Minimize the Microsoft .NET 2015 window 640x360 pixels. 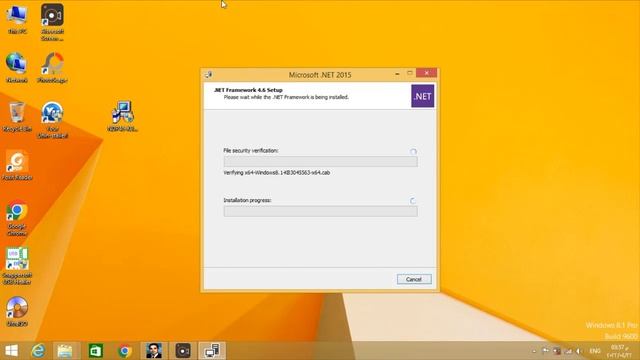(397, 73)
